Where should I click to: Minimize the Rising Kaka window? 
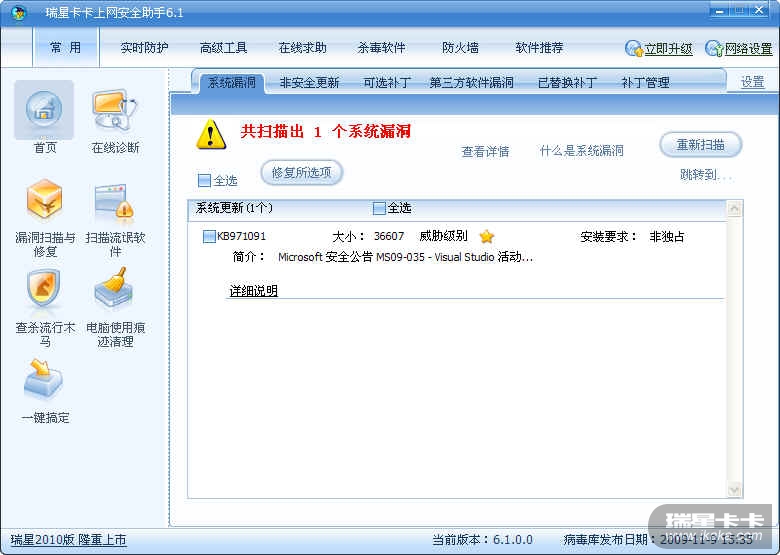pyautogui.click(x=720, y=10)
